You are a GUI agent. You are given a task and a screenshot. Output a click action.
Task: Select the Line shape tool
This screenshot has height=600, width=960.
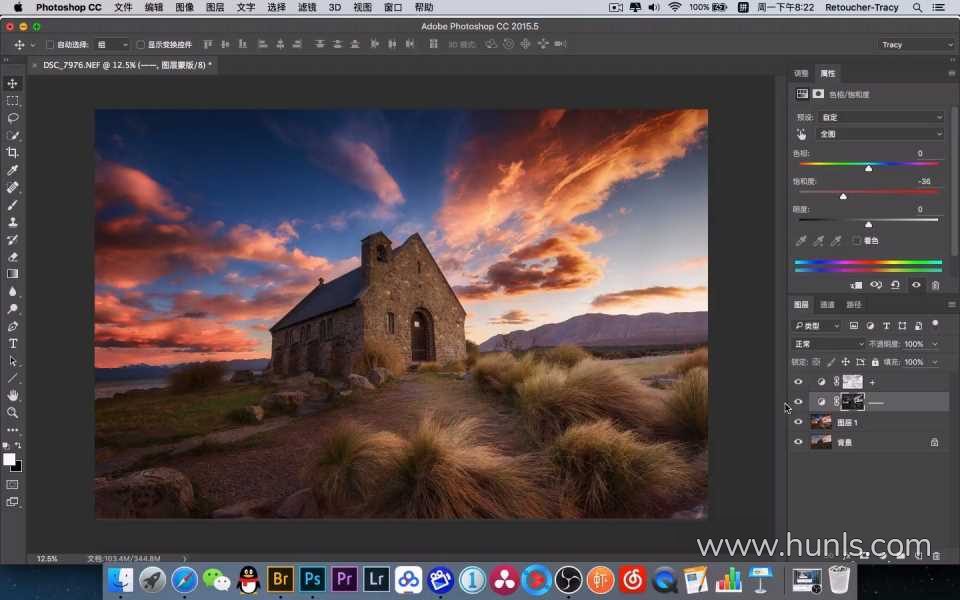click(12, 378)
